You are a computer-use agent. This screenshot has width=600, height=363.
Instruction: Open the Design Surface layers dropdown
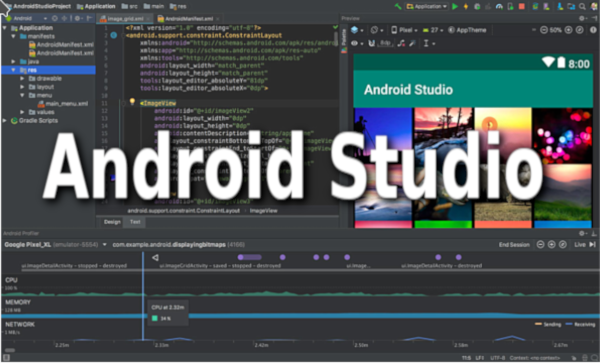point(357,30)
